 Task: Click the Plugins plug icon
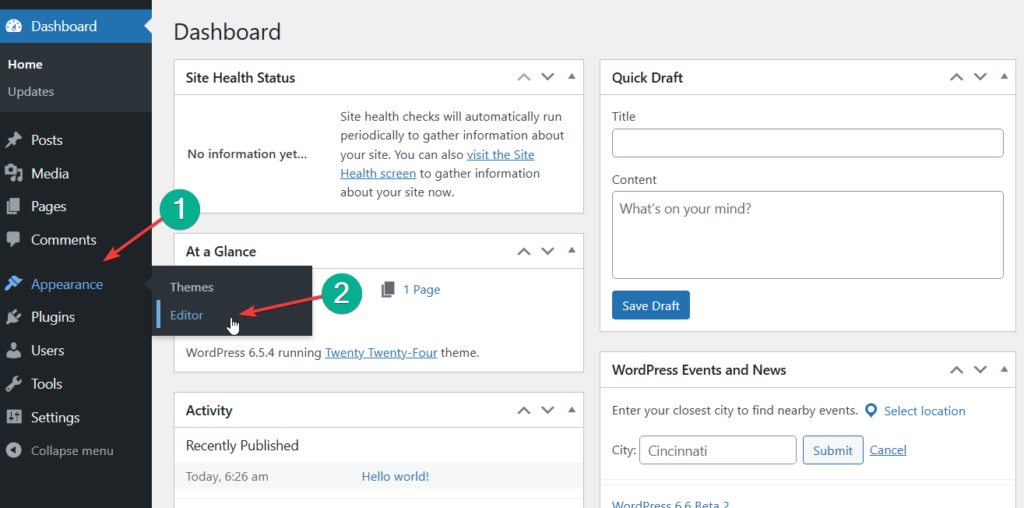coord(14,317)
